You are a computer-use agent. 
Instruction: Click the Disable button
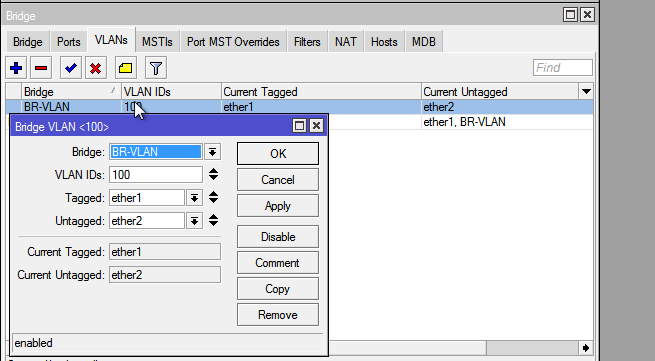click(x=278, y=236)
